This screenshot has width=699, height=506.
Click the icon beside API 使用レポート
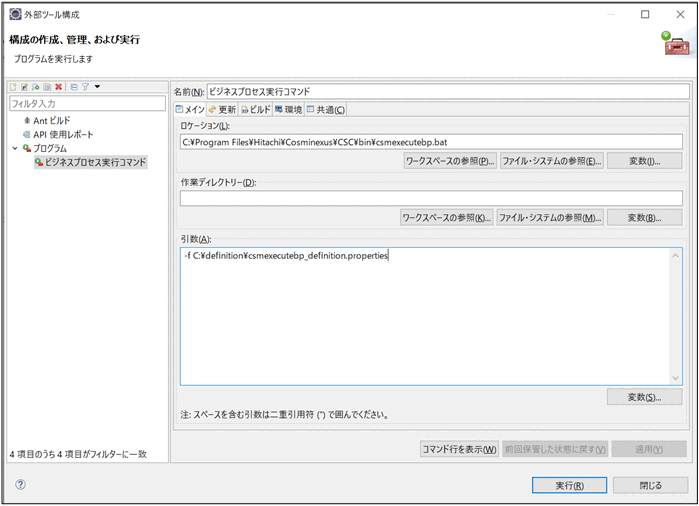pos(27,134)
